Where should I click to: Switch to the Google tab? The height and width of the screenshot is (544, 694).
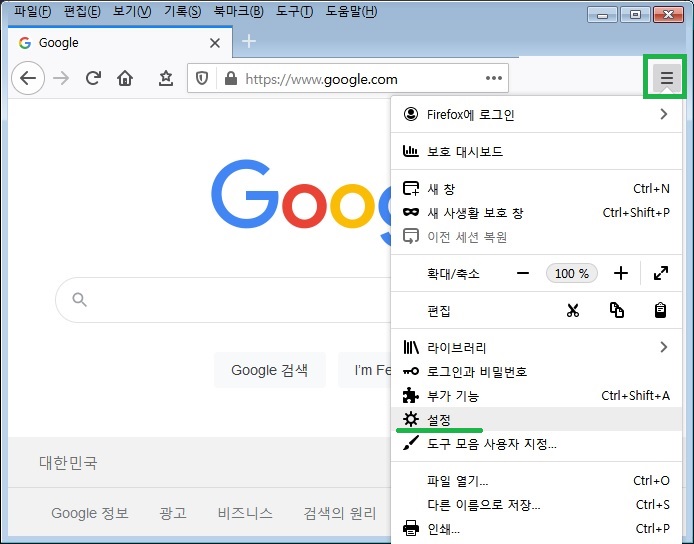[120, 43]
